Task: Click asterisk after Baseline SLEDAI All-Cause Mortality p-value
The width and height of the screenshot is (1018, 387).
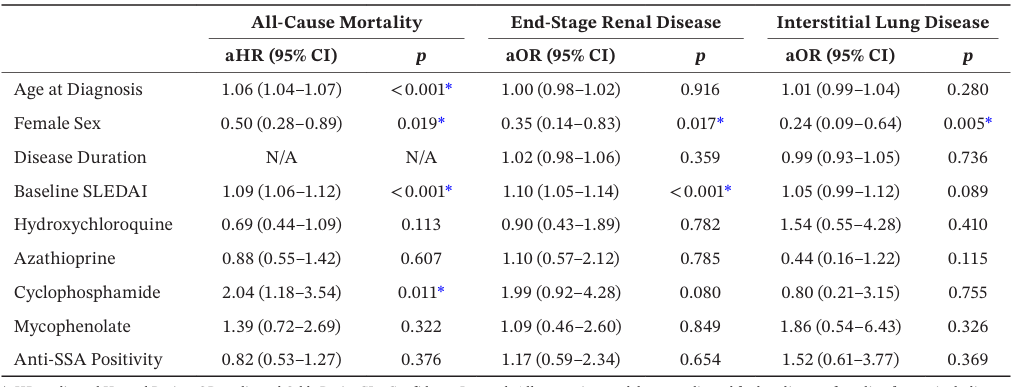Action: point(449,188)
